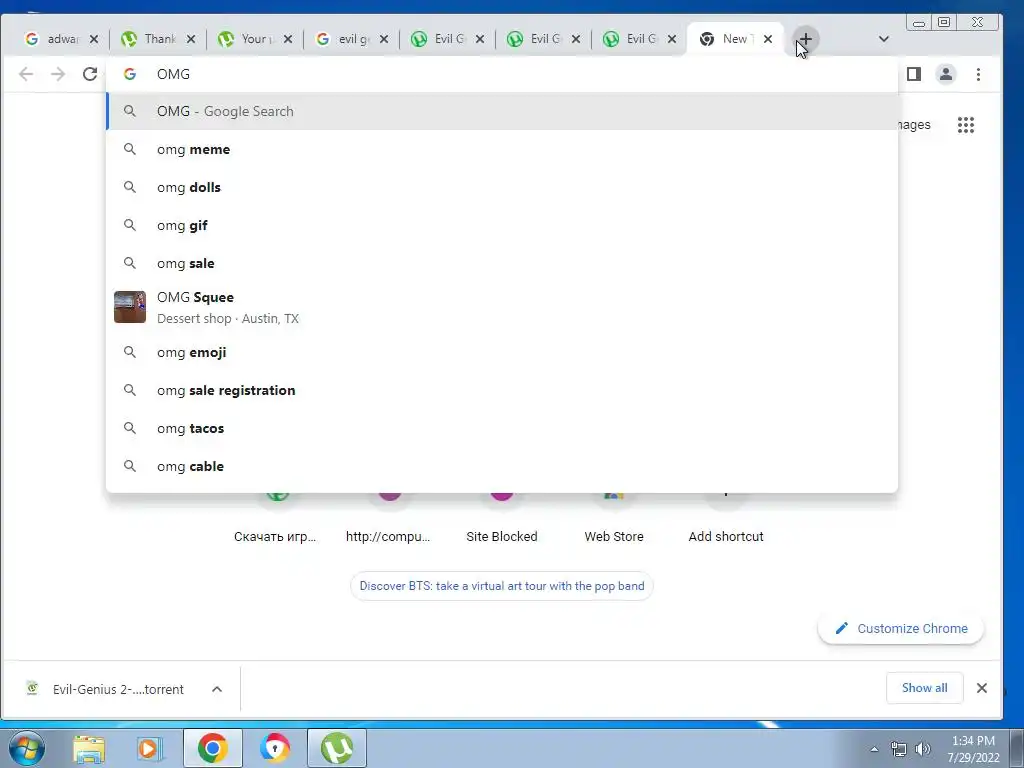Select the omg tacos suggestion

tap(502, 428)
